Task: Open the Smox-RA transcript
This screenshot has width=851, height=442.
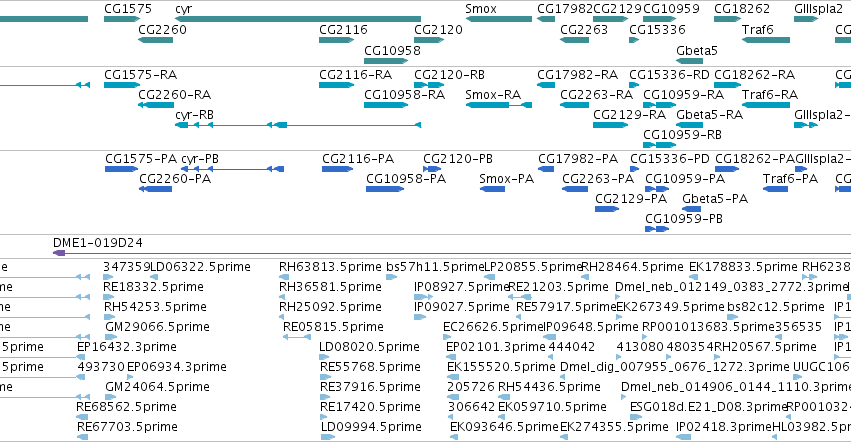Action: [499, 105]
